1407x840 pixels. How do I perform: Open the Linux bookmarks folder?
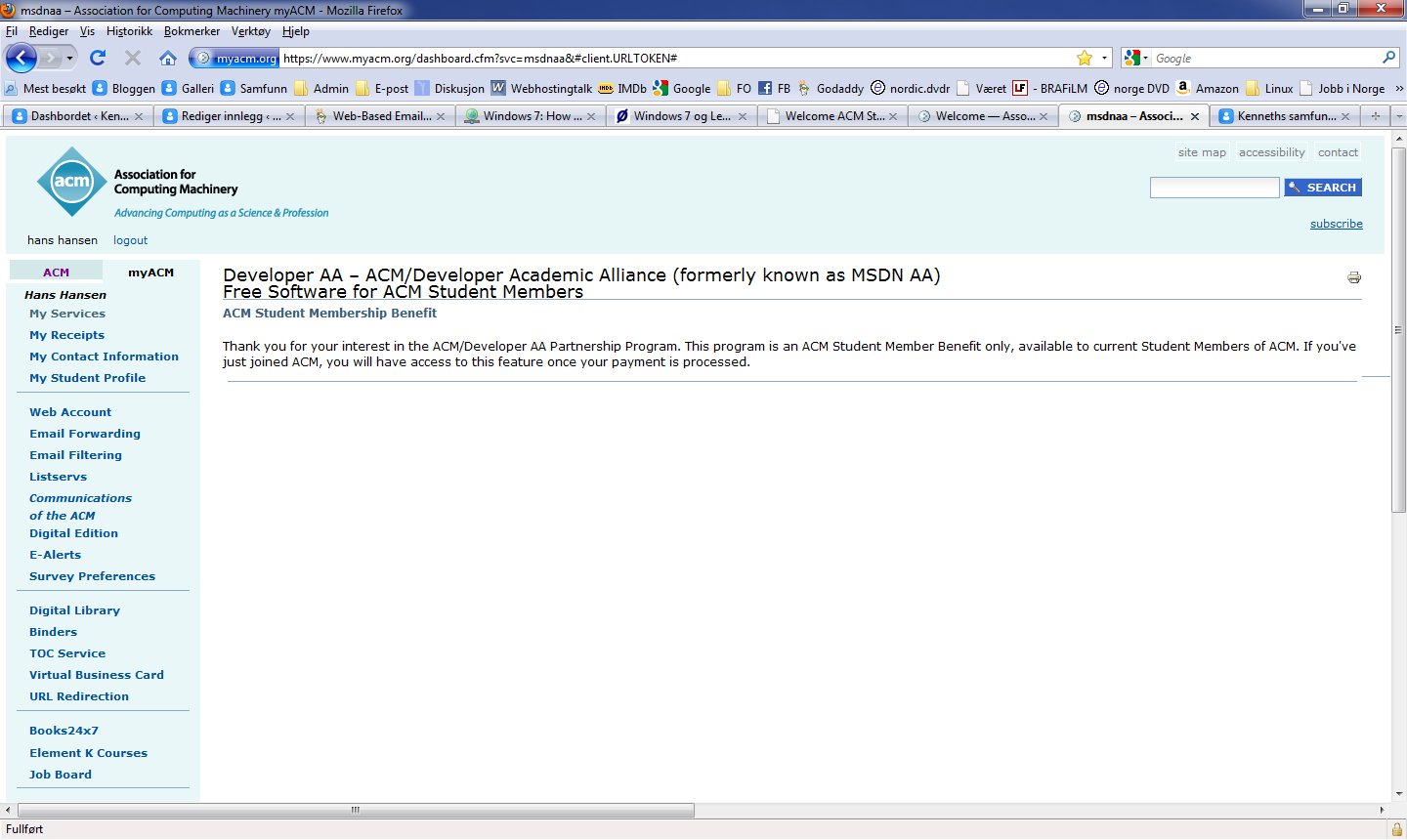pyautogui.click(x=1269, y=88)
